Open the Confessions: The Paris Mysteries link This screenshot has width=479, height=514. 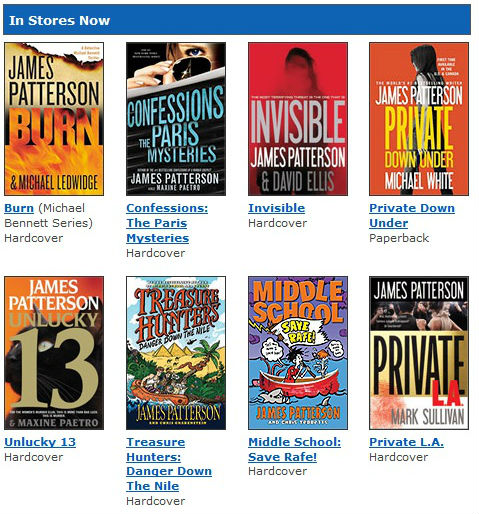167,223
